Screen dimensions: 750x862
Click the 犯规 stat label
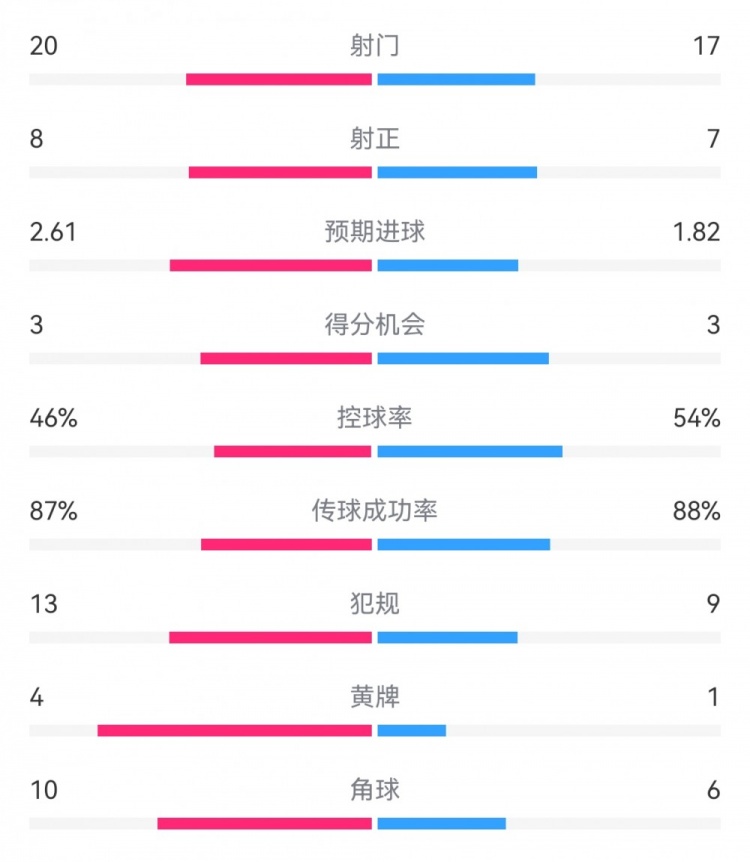[375, 604]
